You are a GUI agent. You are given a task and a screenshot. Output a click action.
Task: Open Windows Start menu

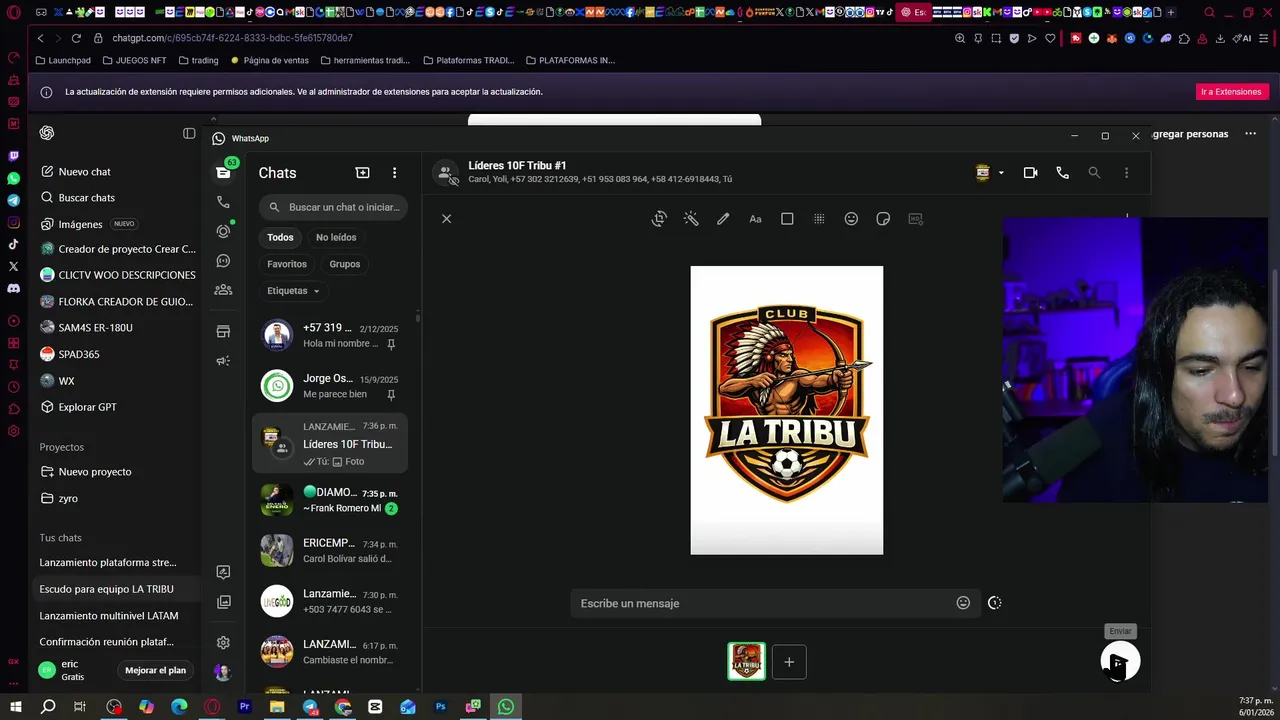pyautogui.click(x=15, y=707)
